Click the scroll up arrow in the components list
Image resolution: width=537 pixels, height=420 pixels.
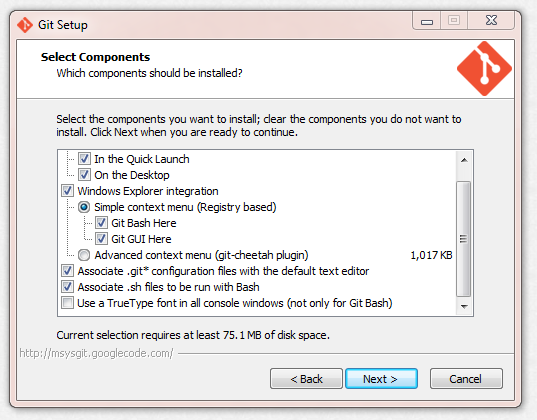[464, 160]
